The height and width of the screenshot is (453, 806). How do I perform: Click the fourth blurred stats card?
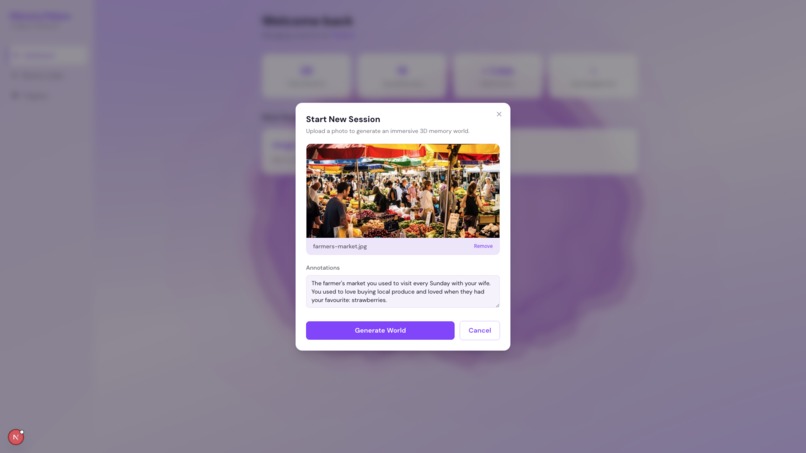click(593, 76)
